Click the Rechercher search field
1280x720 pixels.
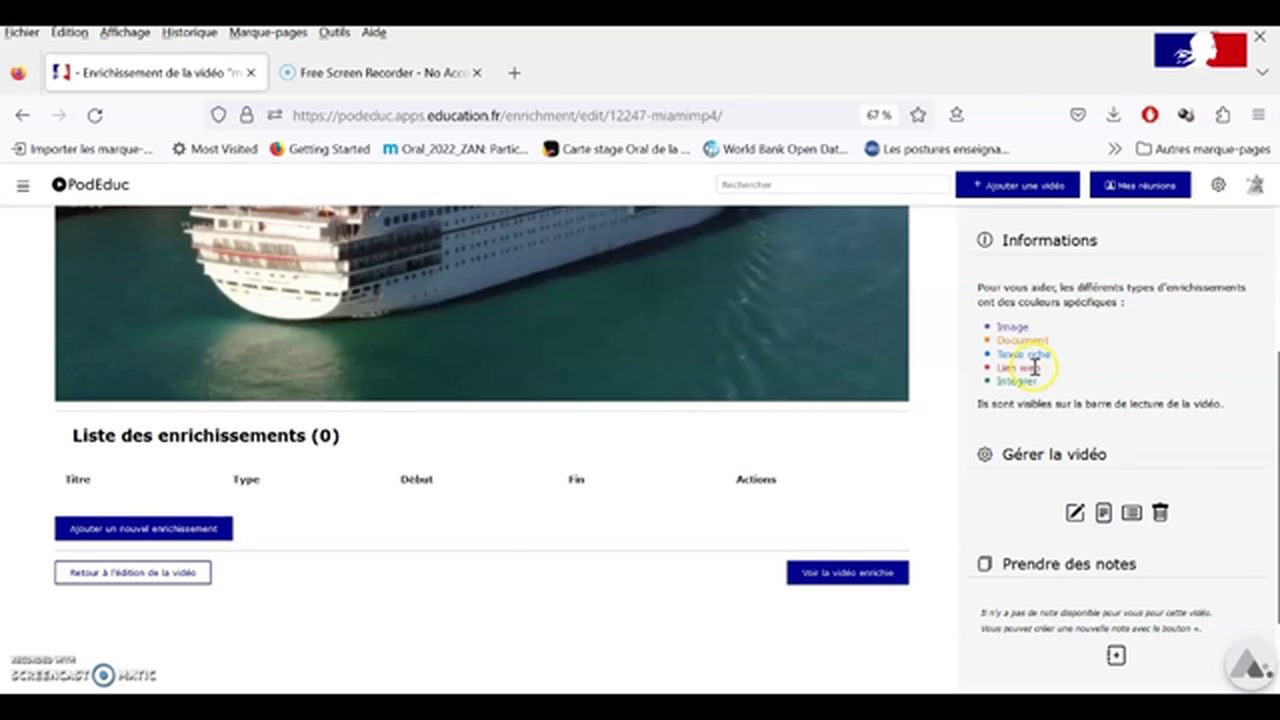click(x=832, y=185)
